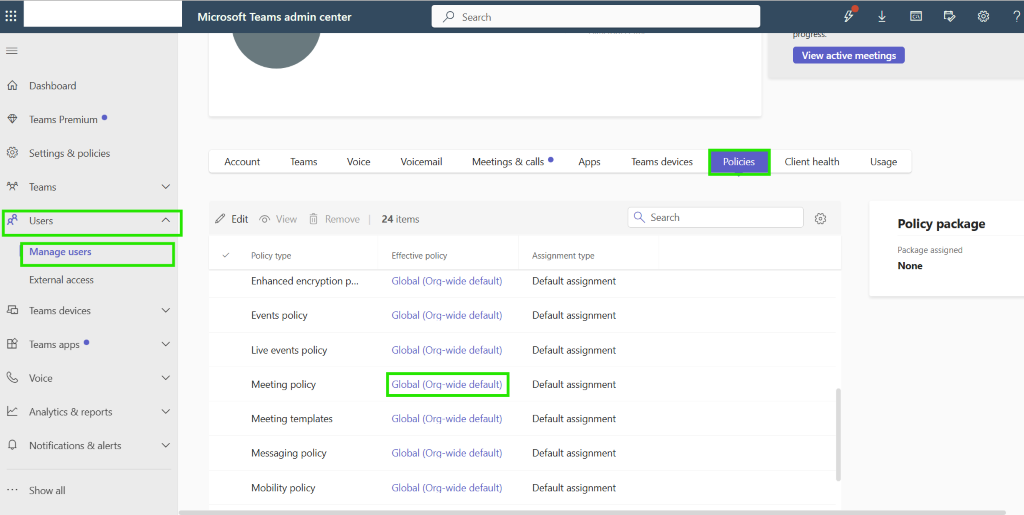Click the Analytics & reports chart icon
The image size is (1024, 515).
12,411
